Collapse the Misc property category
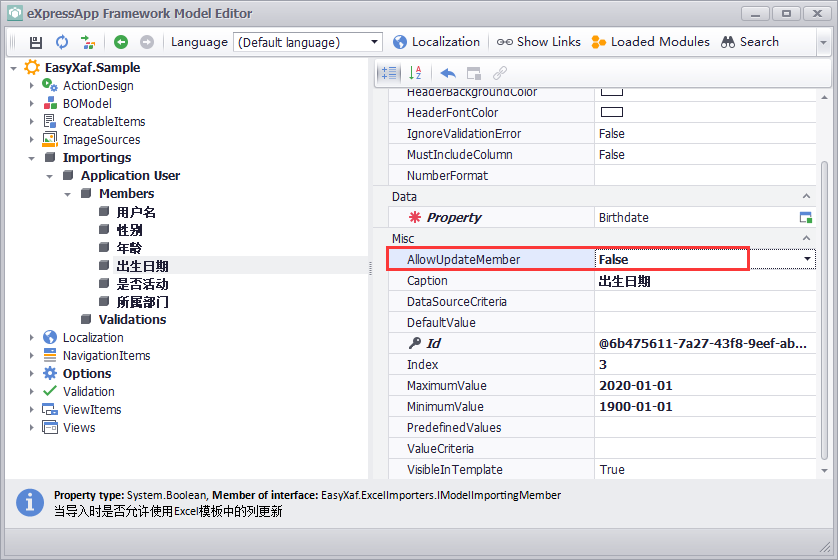The image size is (838, 560). pyautogui.click(x=807, y=239)
